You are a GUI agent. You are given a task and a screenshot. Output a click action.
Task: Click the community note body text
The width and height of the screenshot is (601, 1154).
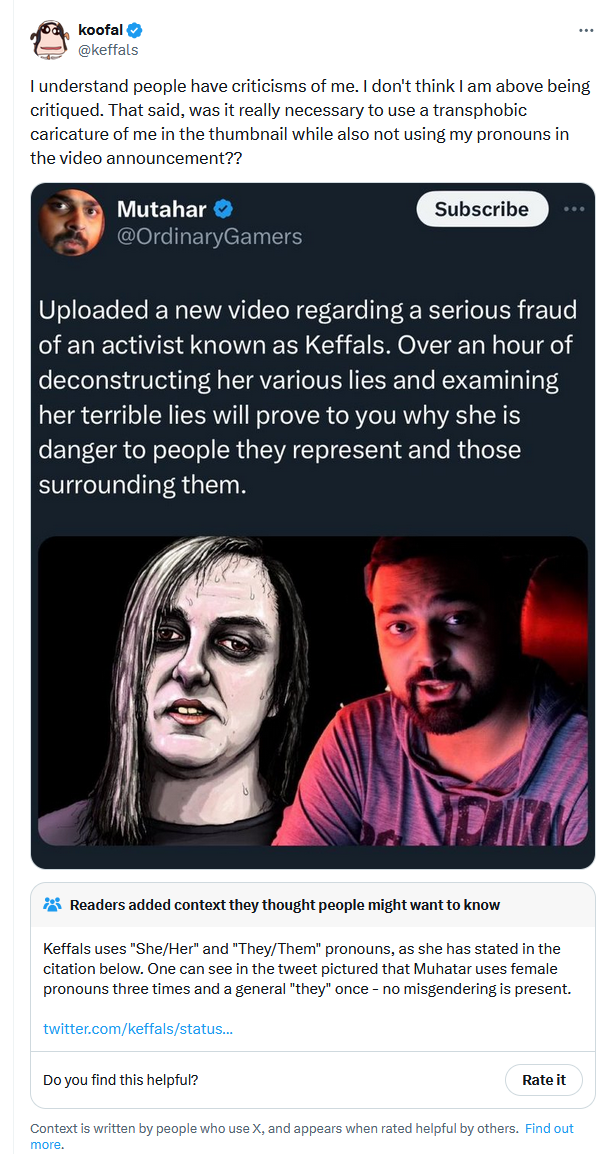pyautogui.click(x=307, y=969)
